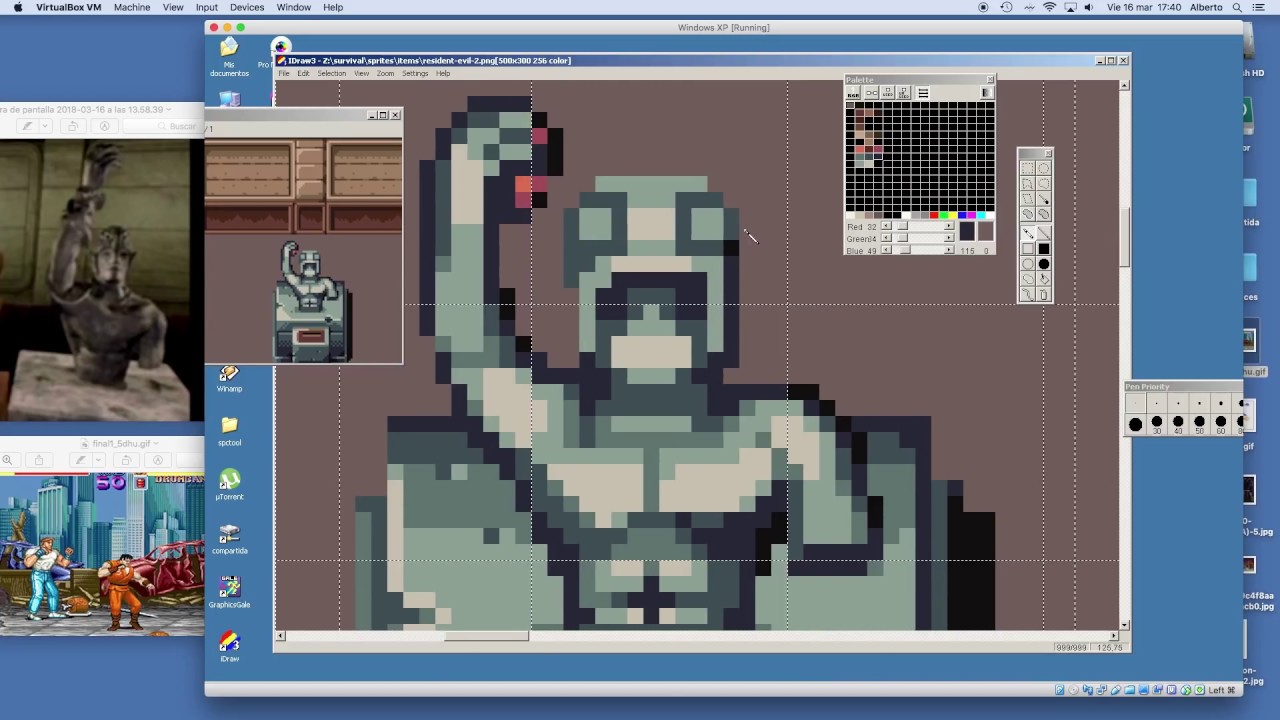Open the spctool desktop folder

[229, 431]
